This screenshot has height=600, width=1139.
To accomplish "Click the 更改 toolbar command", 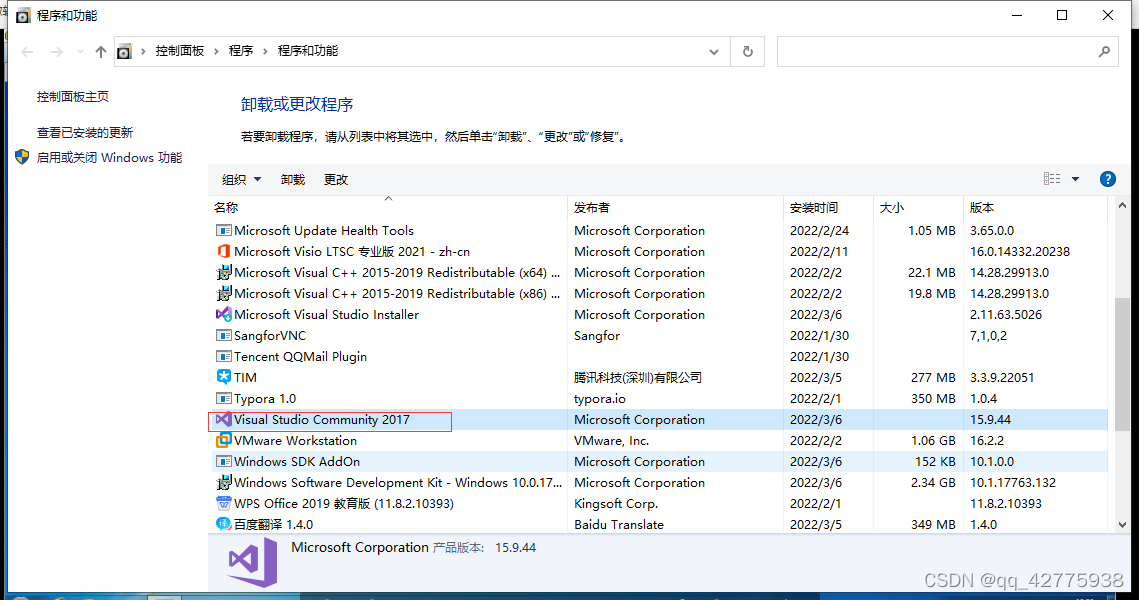I will (336, 179).
